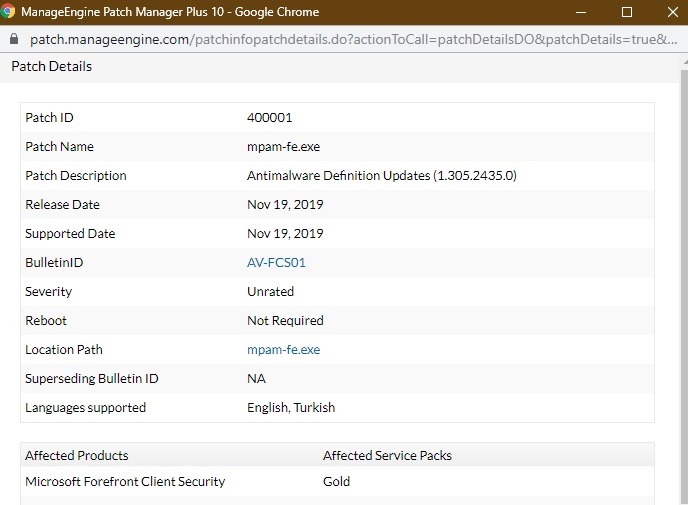The height and width of the screenshot is (505, 688).
Task: Maximize the Patch Manager Plus window
Action: [x=627, y=12]
